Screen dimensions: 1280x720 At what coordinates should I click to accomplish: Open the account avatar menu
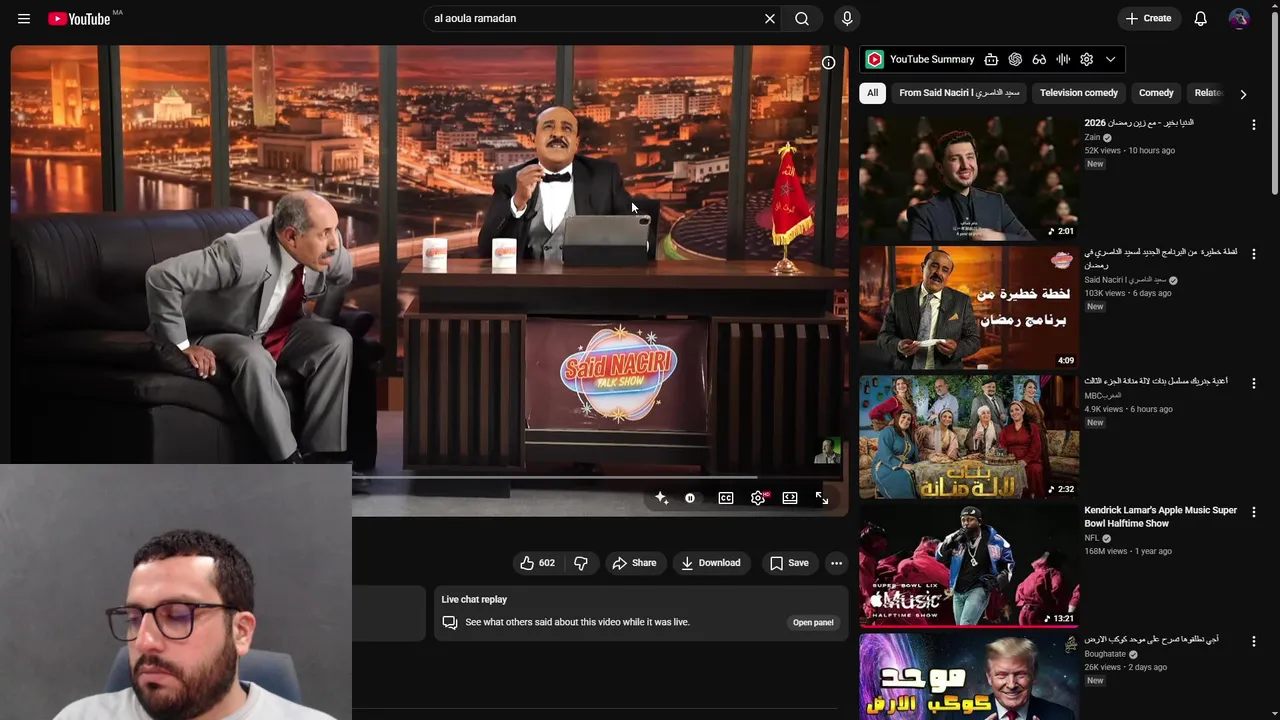click(1239, 19)
